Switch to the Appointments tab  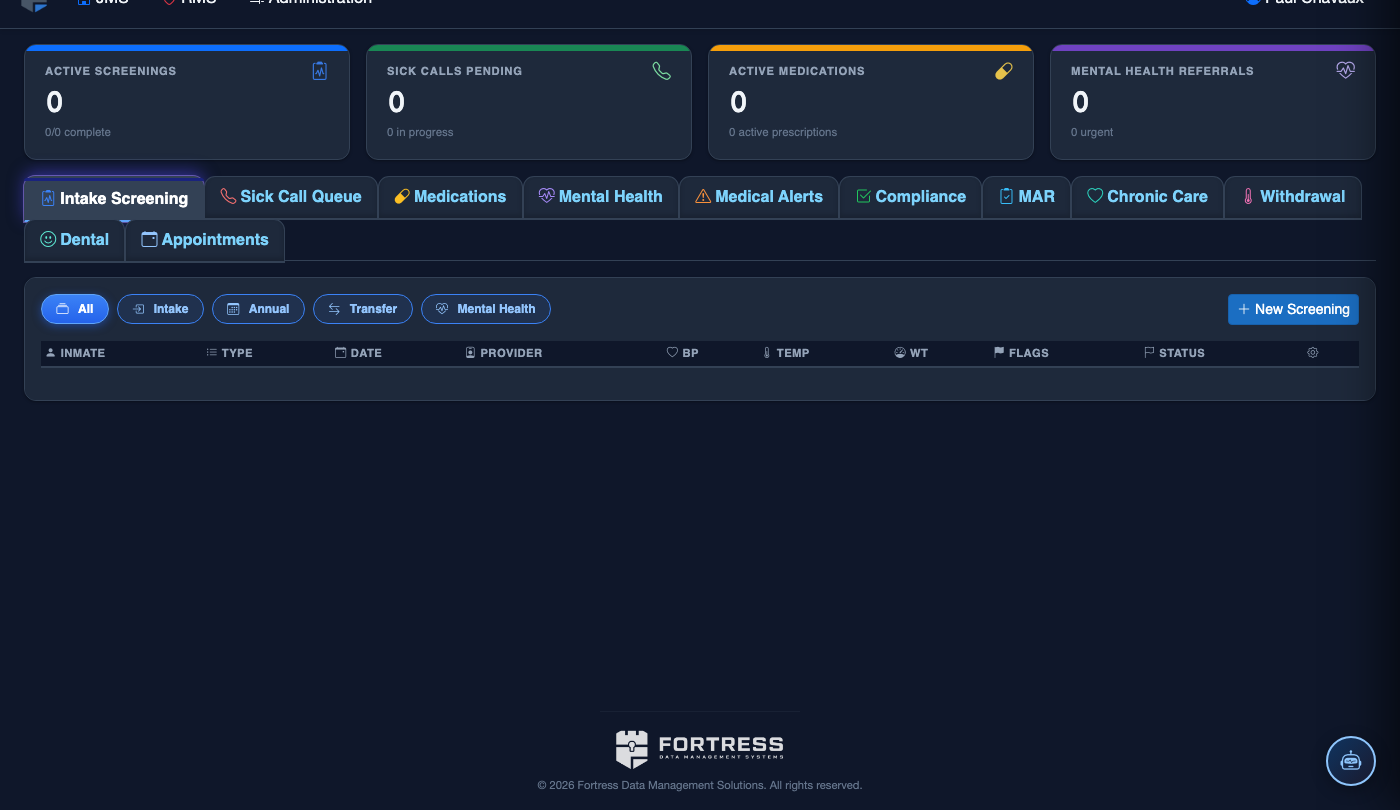click(x=205, y=240)
